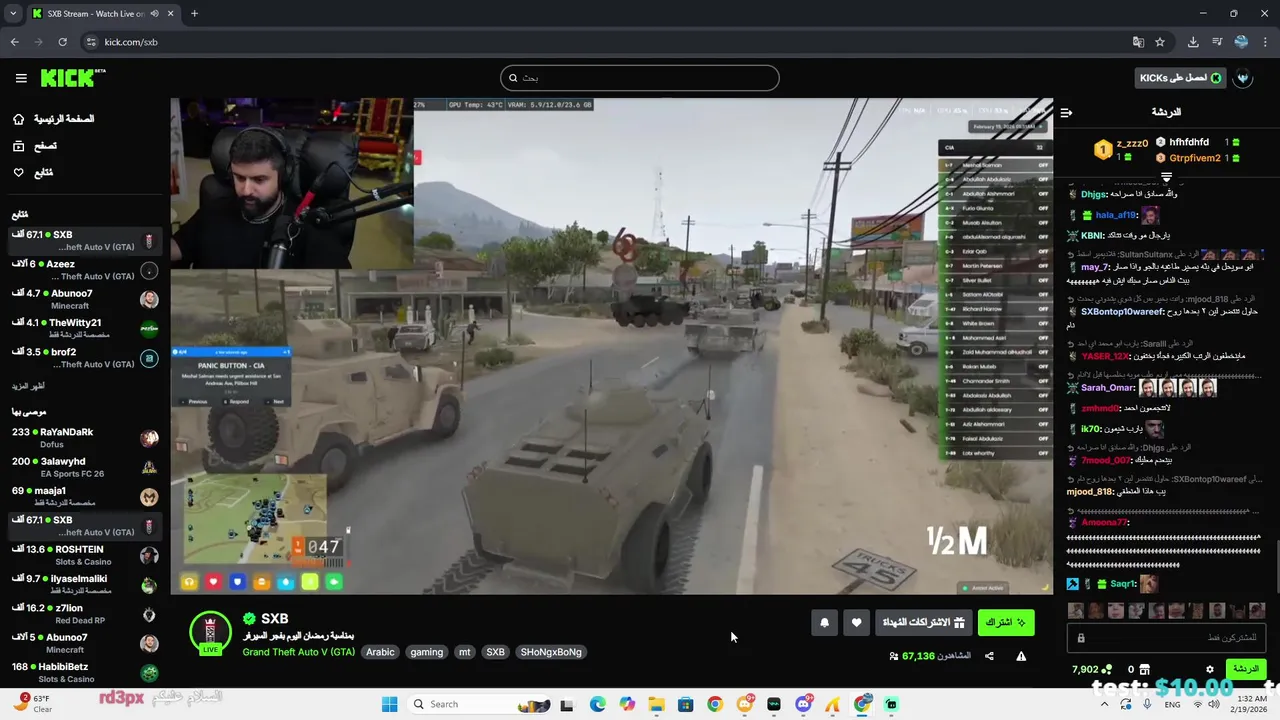Screen dimensions: 1280x720
Task: Open the home page sidebar item
Action: pos(52,119)
